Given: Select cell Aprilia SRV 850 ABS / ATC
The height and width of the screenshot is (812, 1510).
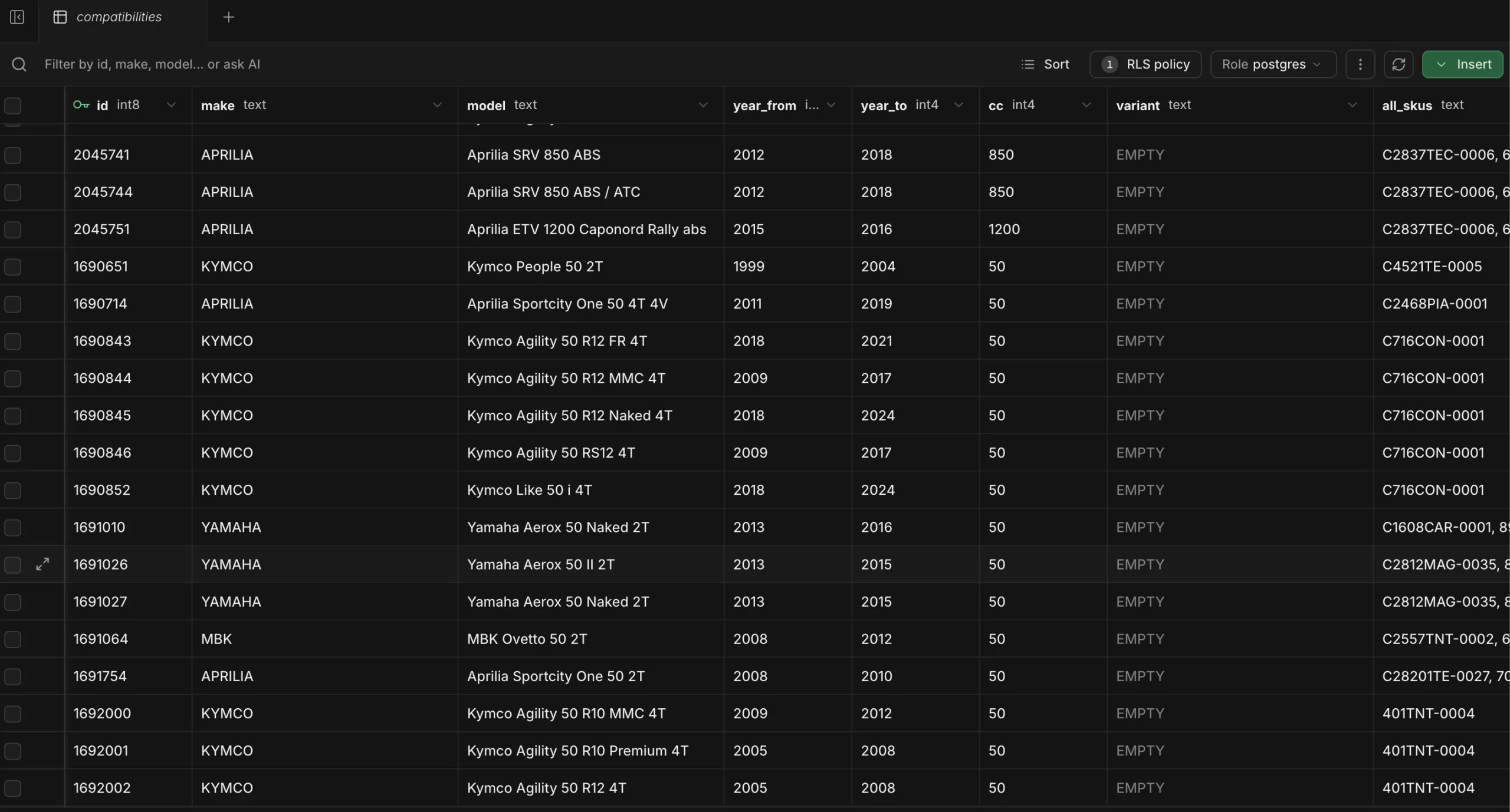Looking at the screenshot, I should pos(591,192).
